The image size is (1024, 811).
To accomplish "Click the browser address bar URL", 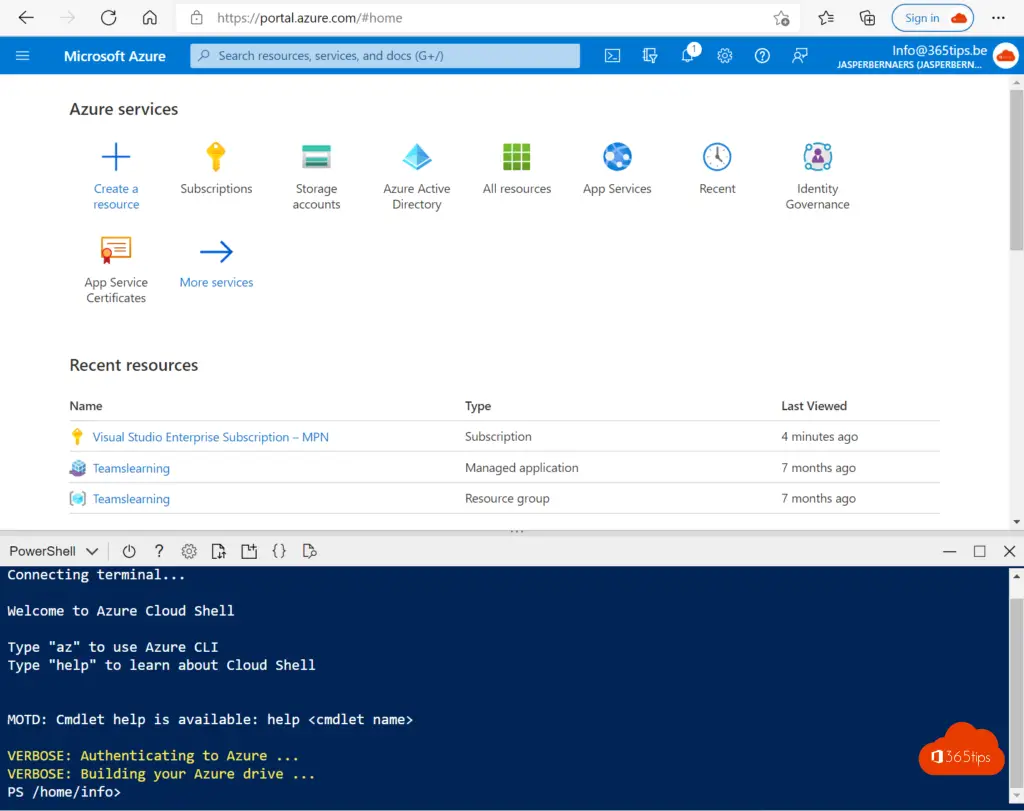I will pos(310,18).
